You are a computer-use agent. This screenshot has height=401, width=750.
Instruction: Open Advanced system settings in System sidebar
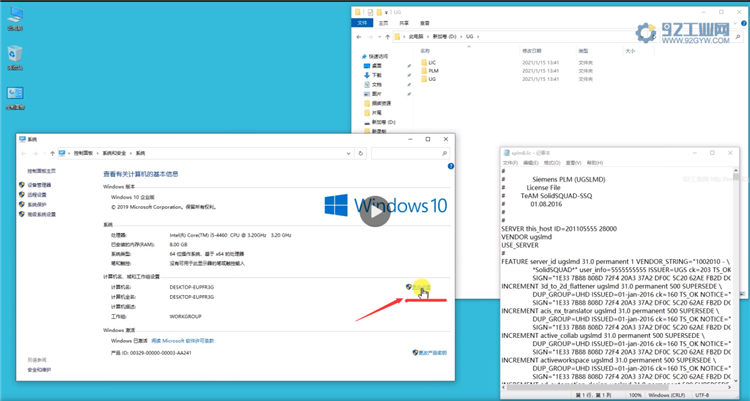click(41, 214)
